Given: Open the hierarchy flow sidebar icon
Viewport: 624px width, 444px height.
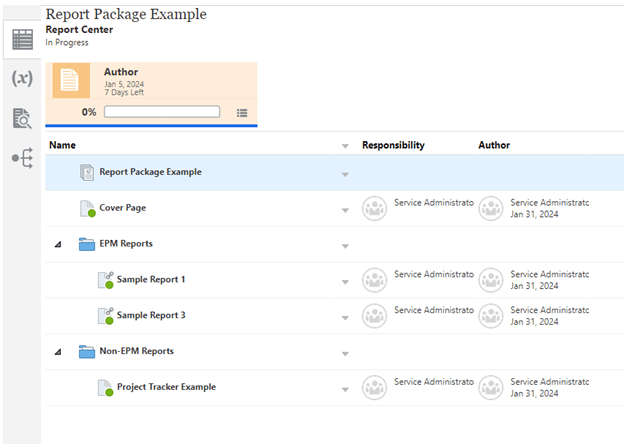Looking at the screenshot, I should (x=21, y=158).
